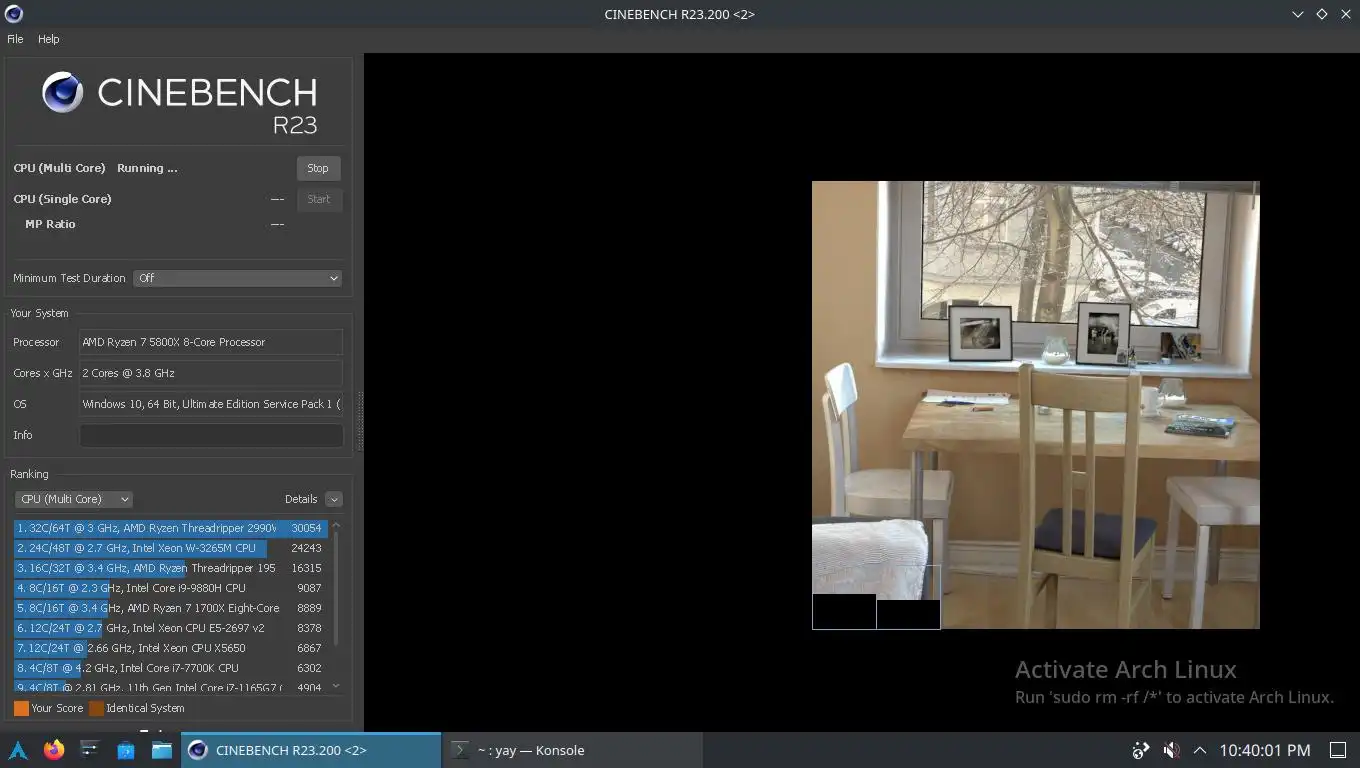Click the OS field
Viewport: 1360px width, 768px height.
211,404
